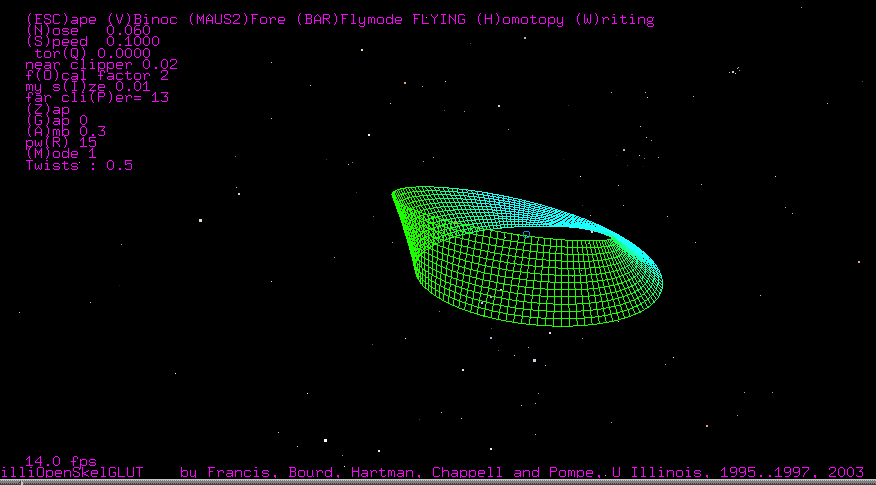This screenshot has height=485, width=876.
Task: Click the 14.0 fps counter
Action: pyautogui.click(x=61, y=460)
